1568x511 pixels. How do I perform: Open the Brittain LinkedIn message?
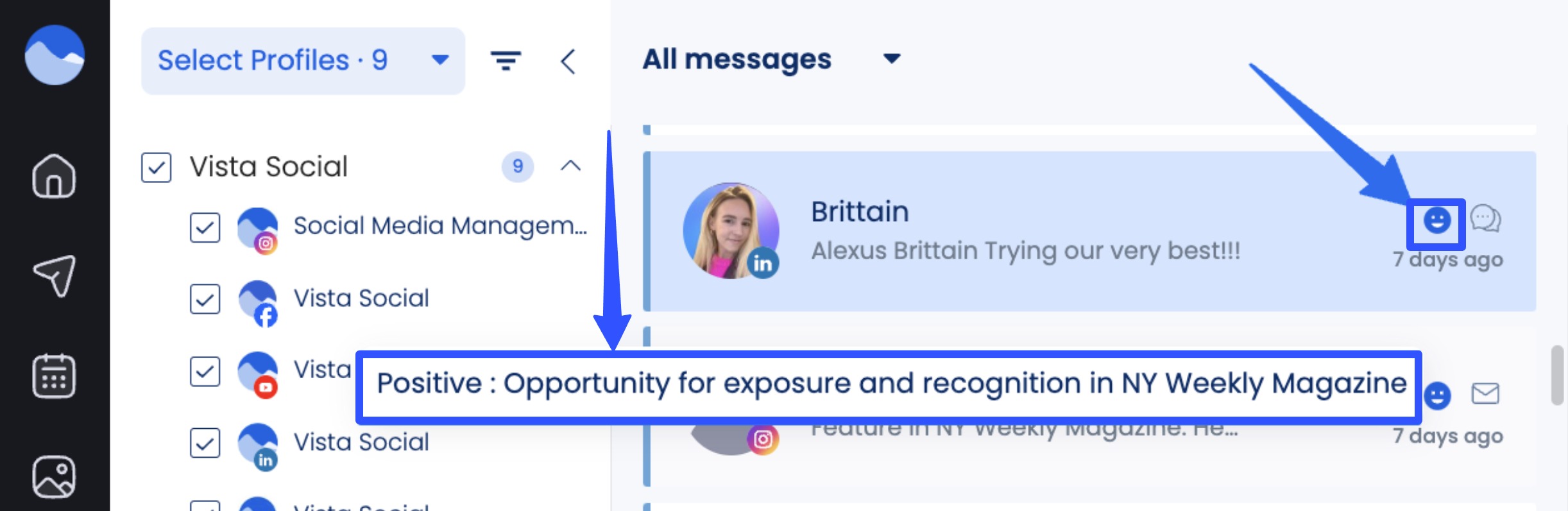pos(1089,231)
